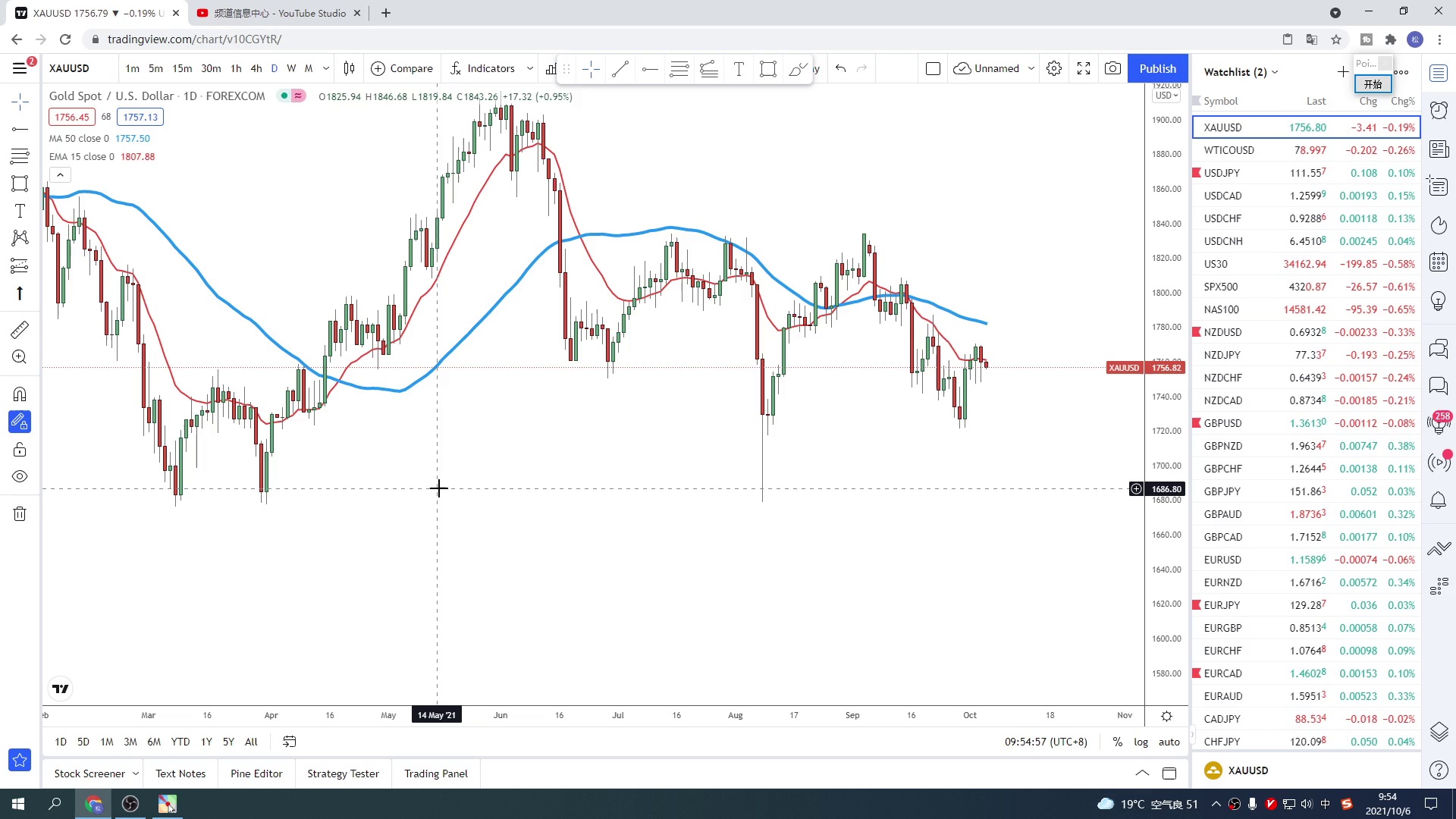
Task: Take a chart snapshot with camera icon
Action: [x=1112, y=68]
